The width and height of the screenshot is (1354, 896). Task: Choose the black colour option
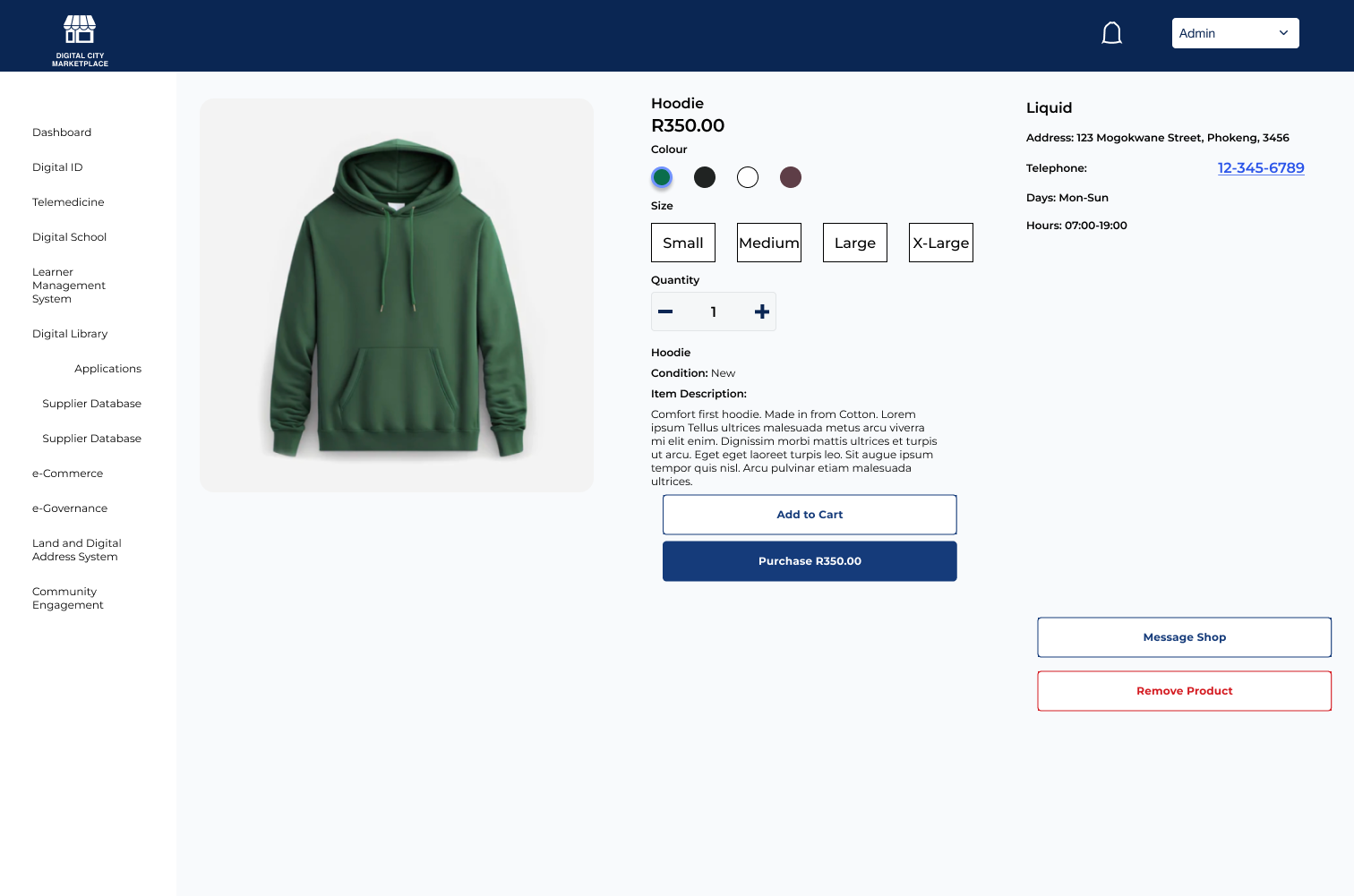(x=705, y=177)
